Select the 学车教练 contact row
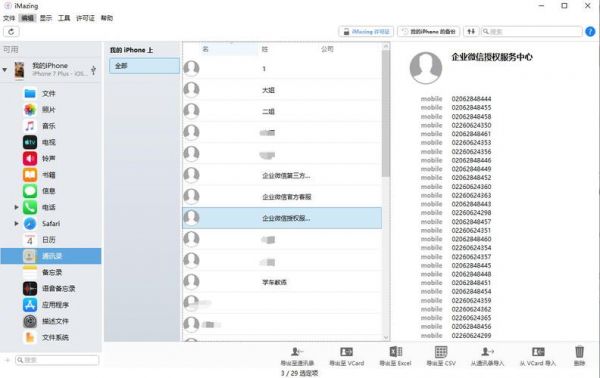 click(282, 282)
